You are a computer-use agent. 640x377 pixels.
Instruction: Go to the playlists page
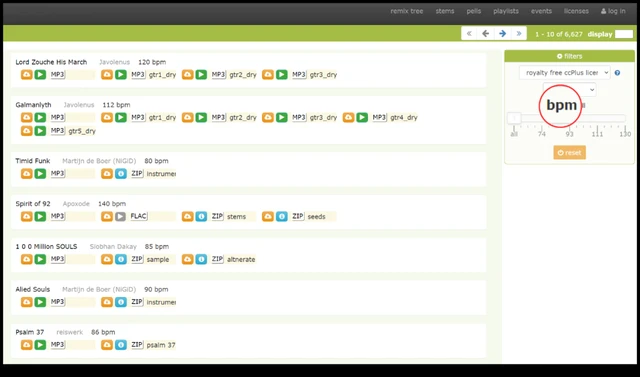(x=506, y=11)
